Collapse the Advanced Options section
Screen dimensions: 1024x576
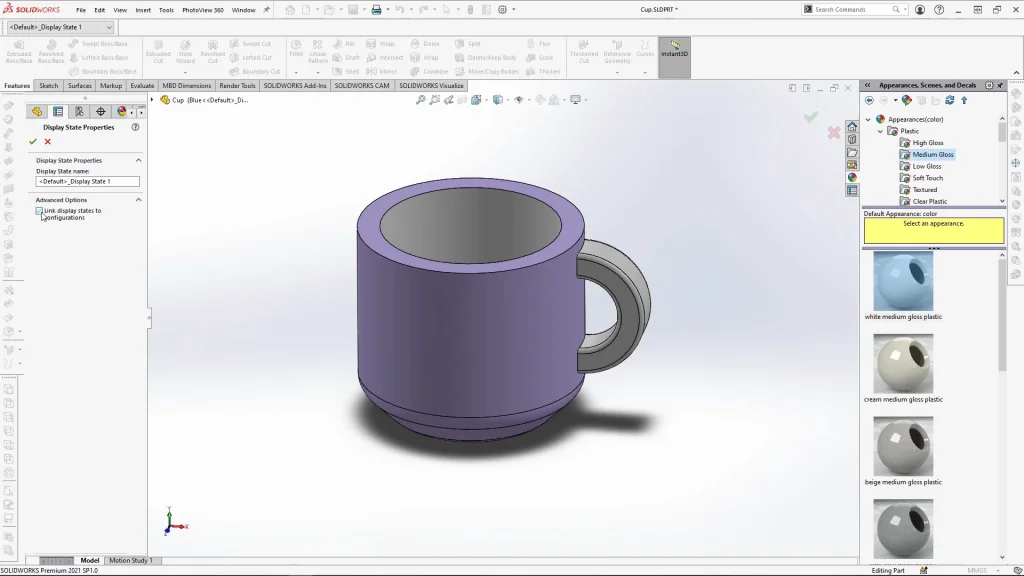[138, 200]
